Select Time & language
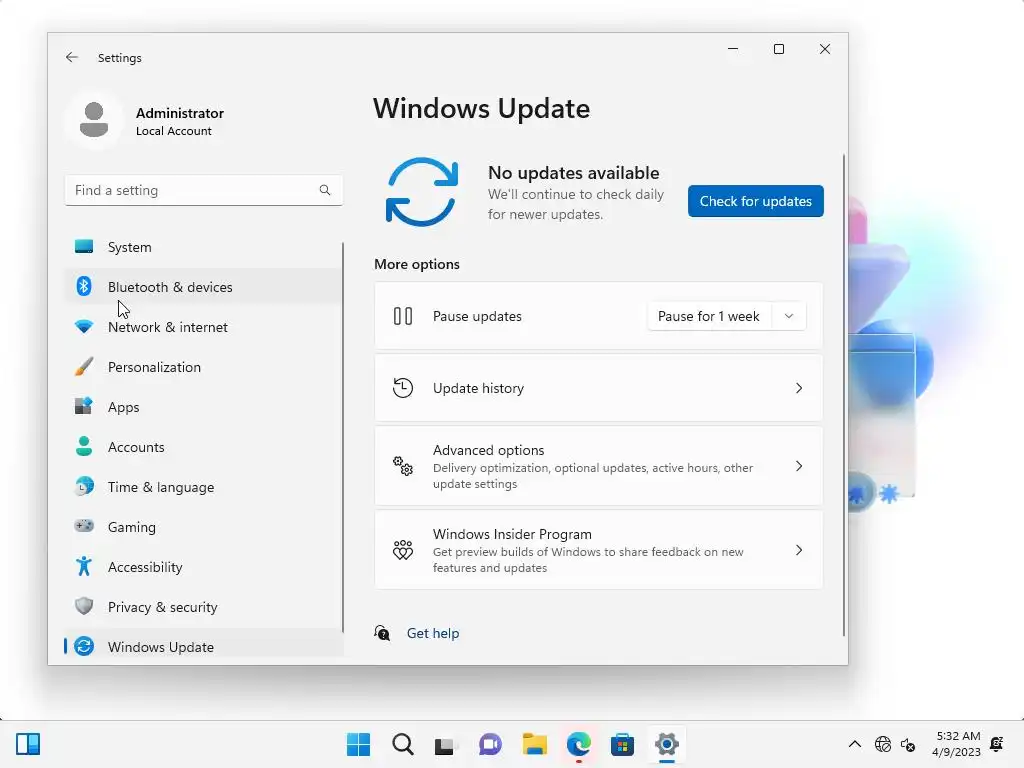The width and height of the screenshot is (1024, 768). click(x=203, y=487)
